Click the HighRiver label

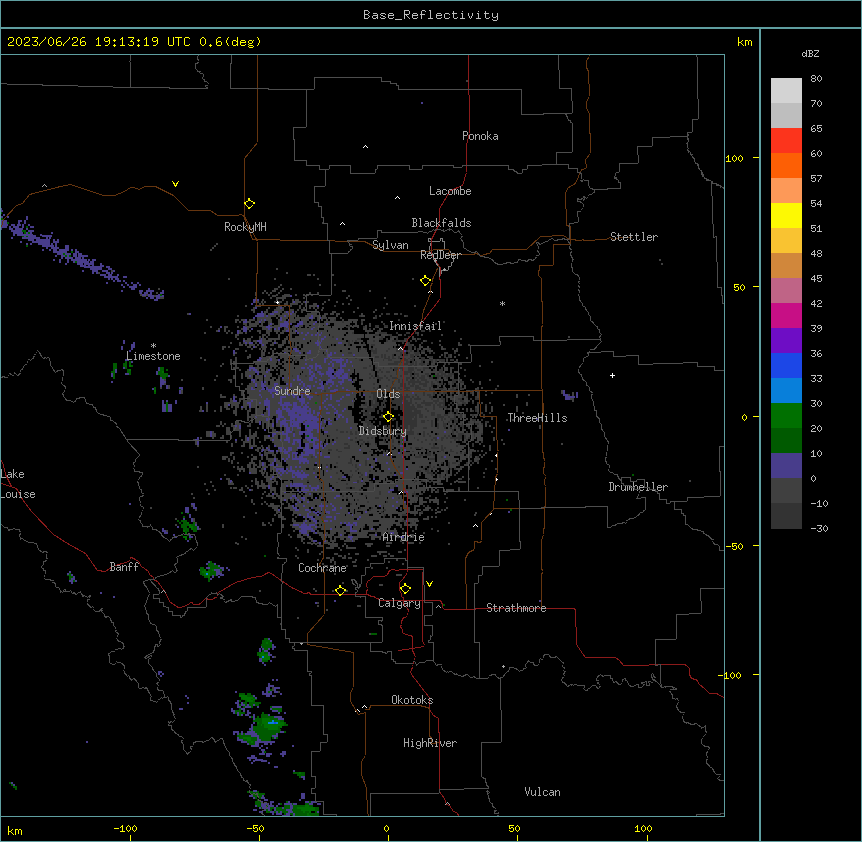pyautogui.click(x=430, y=743)
